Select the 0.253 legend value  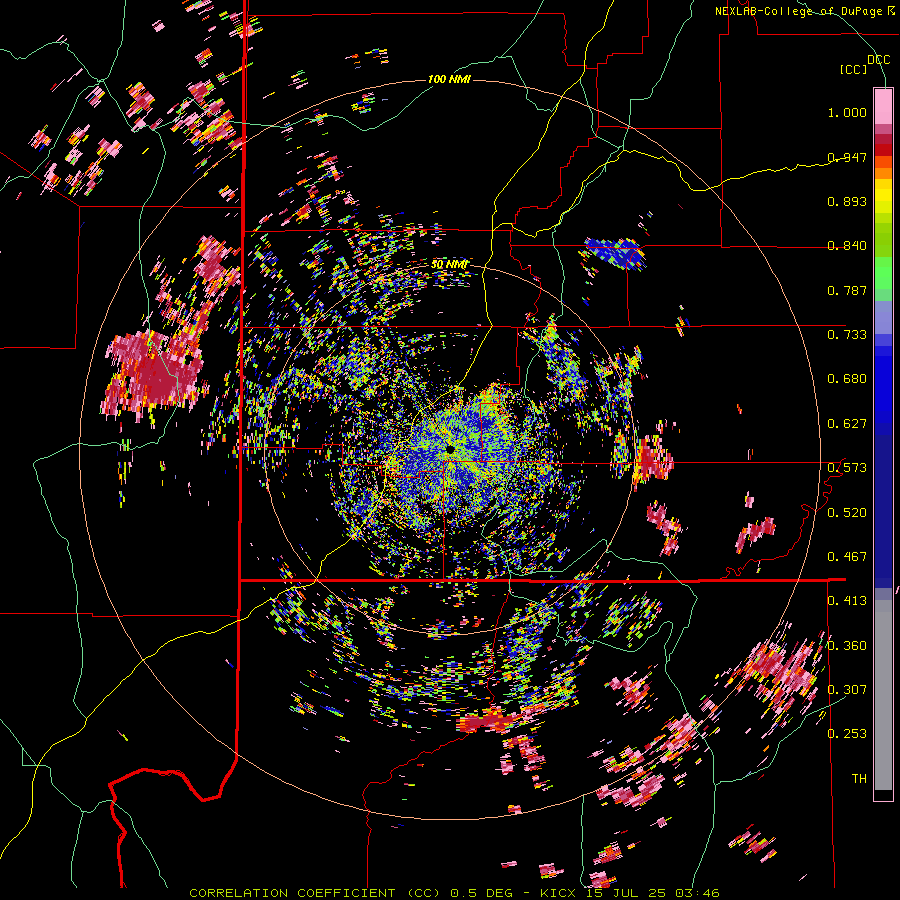[x=847, y=734]
